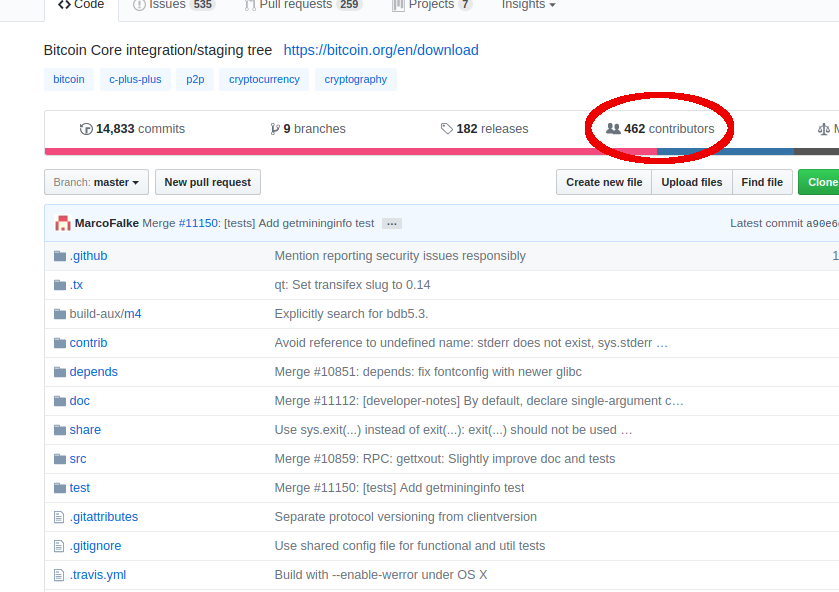Open the .gitignore file

click(x=95, y=546)
